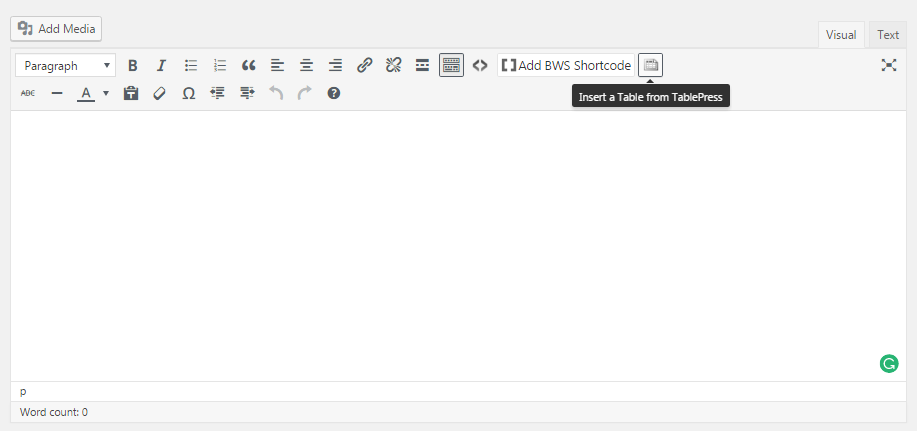This screenshot has width=917, height=431.
Task: Open keyboard shortcuts help
Action: (333, 93)
